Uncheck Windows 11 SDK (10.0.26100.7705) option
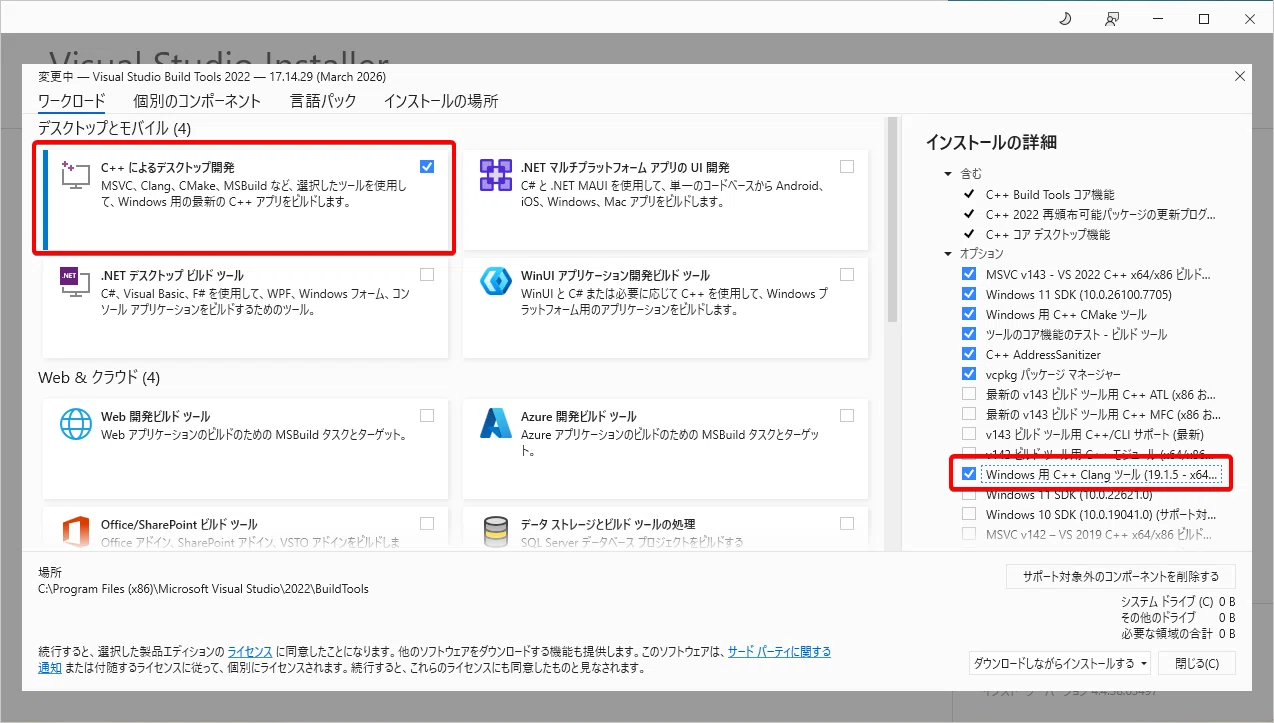The image size is (1274, 723). tap(968, 294)
